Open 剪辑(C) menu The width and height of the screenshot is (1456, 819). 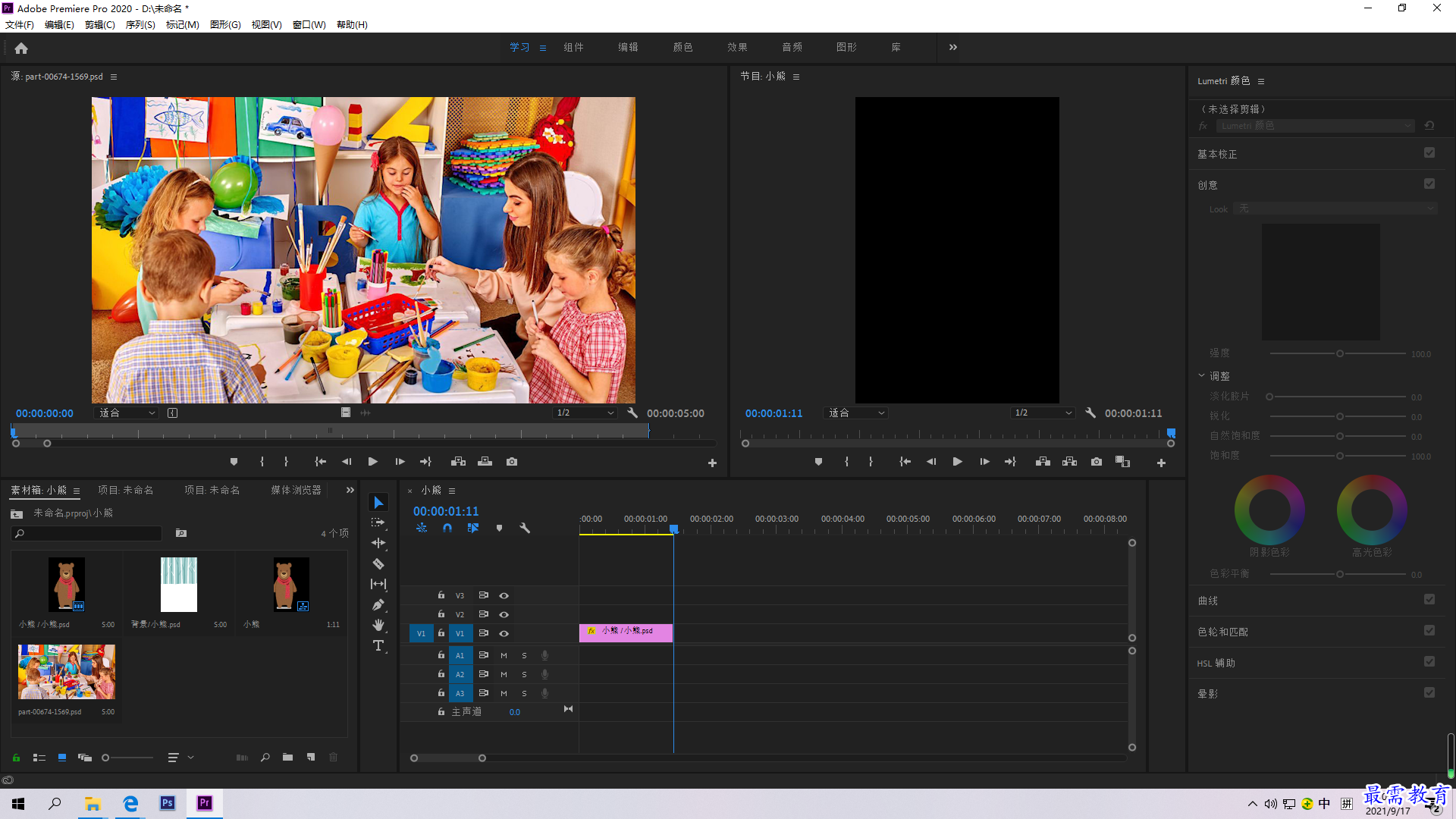click(x=100, y=24)
